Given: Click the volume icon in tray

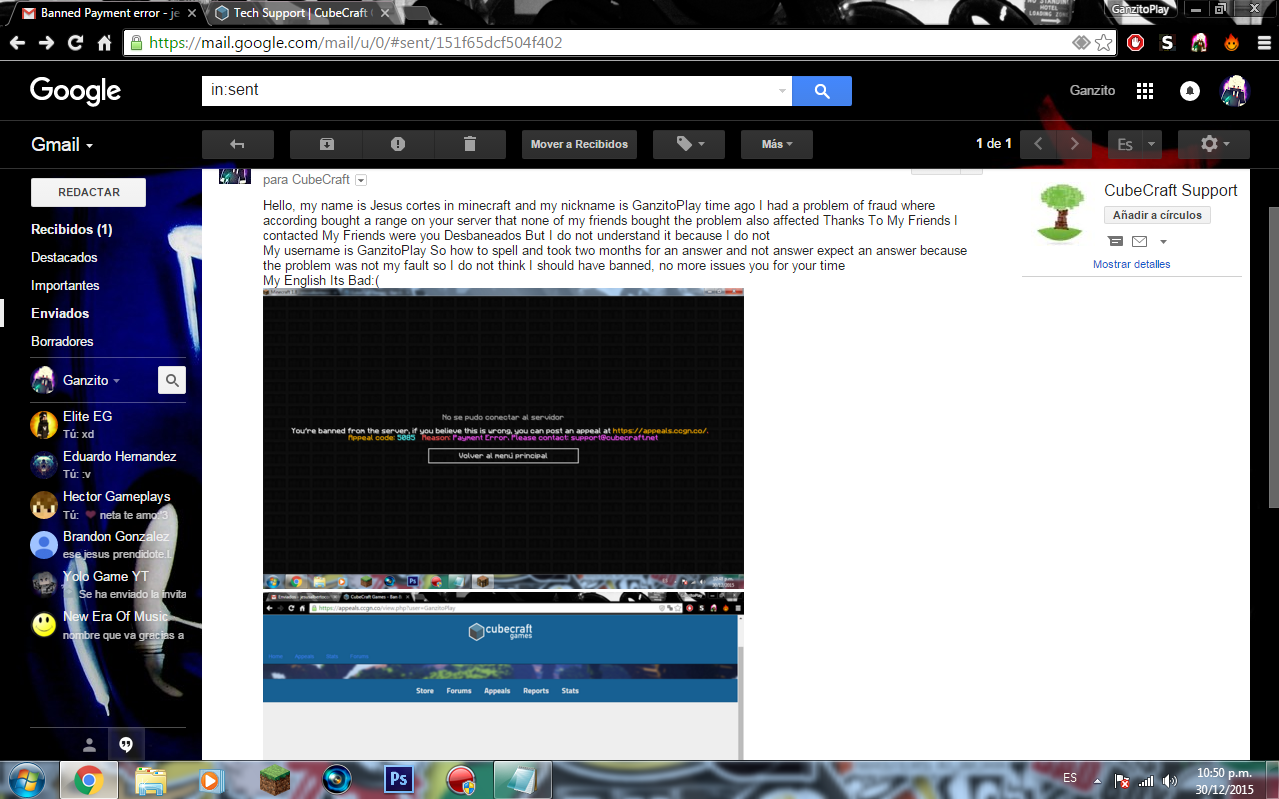Looking at the screenshot, I should pyautogui.click(x=1170, y=780).
